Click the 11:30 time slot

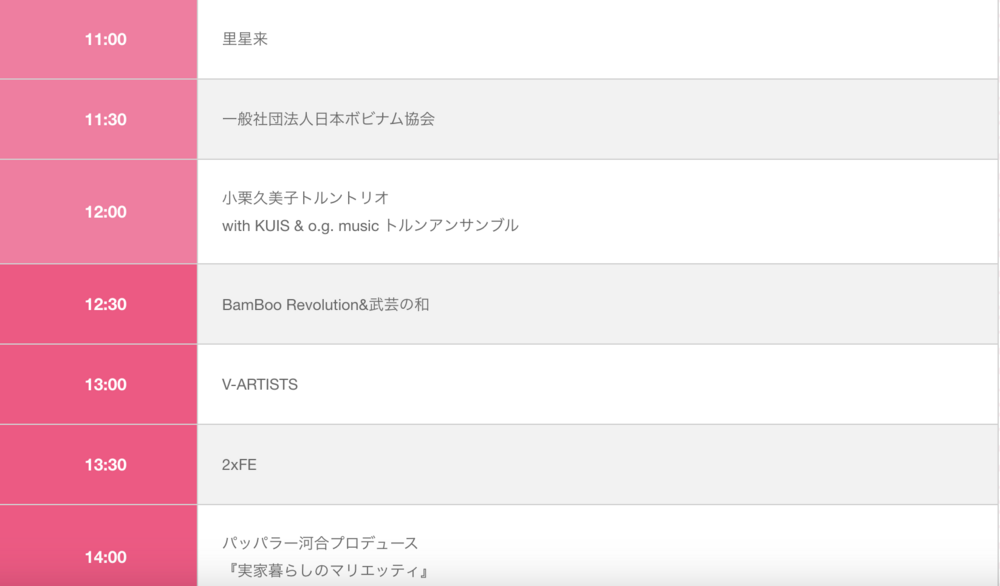click(x=98, y=119)
